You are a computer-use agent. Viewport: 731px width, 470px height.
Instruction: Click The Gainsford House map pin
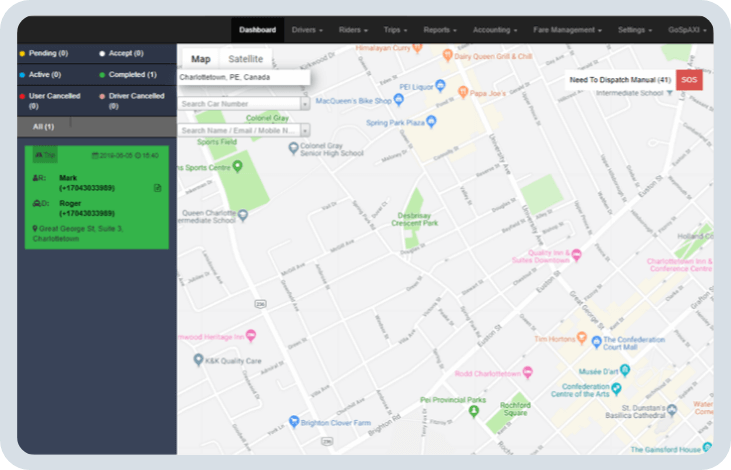point(707,447)
